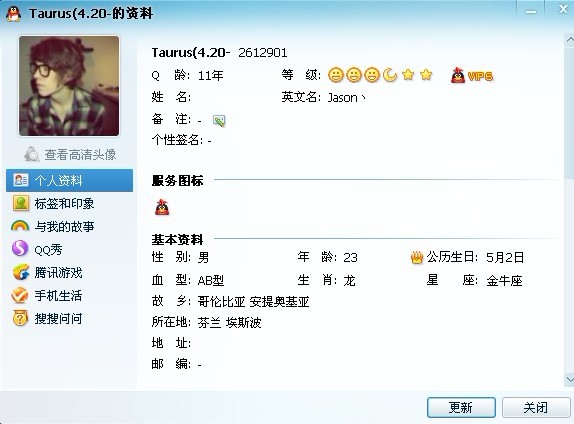The width and height of the screenshot is (574, 424).
Task: Click the QQ penguin icon in title bar
Action: pos(13,14)
